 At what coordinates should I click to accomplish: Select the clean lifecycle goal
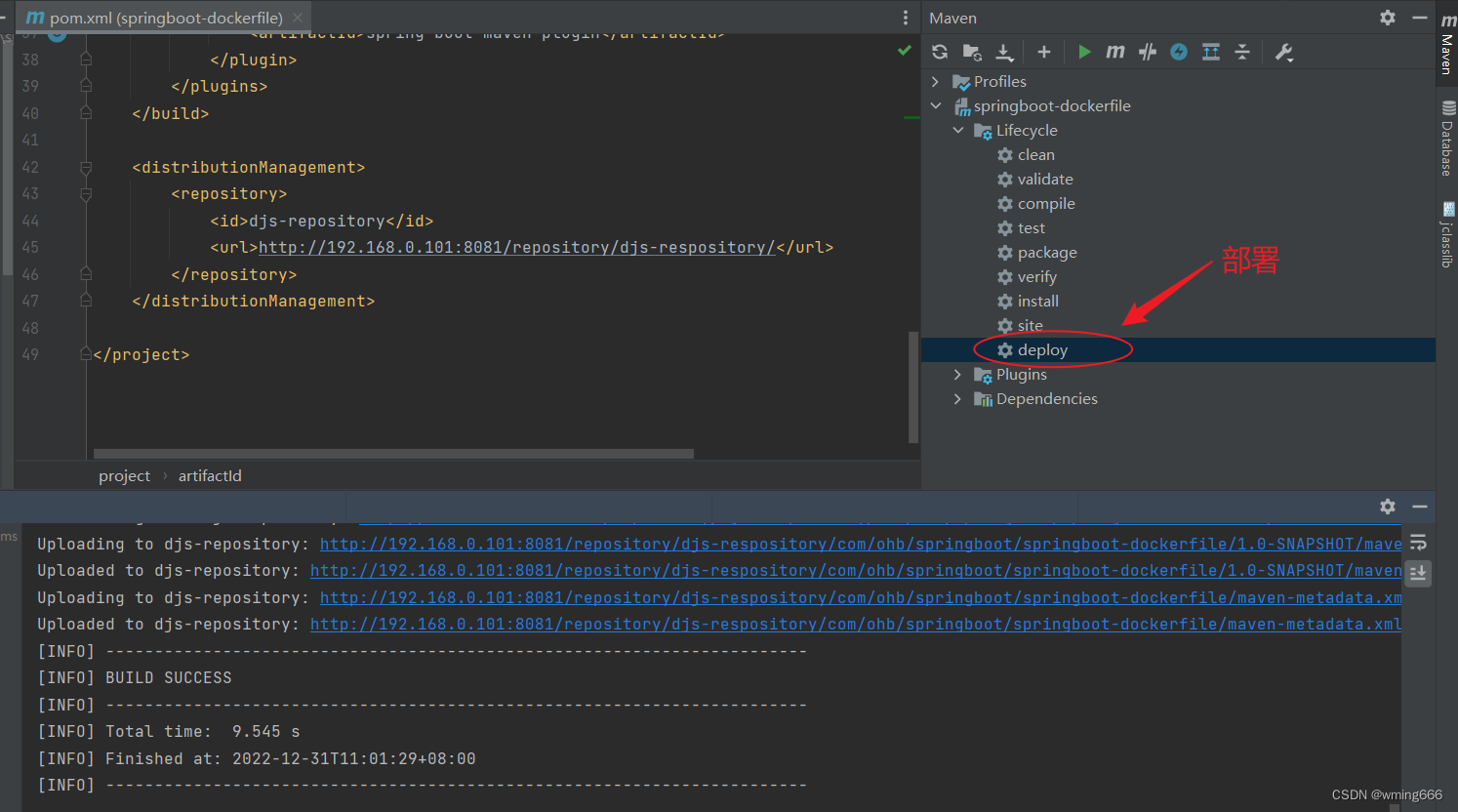pyautogui.click(x=1035, y=154)
